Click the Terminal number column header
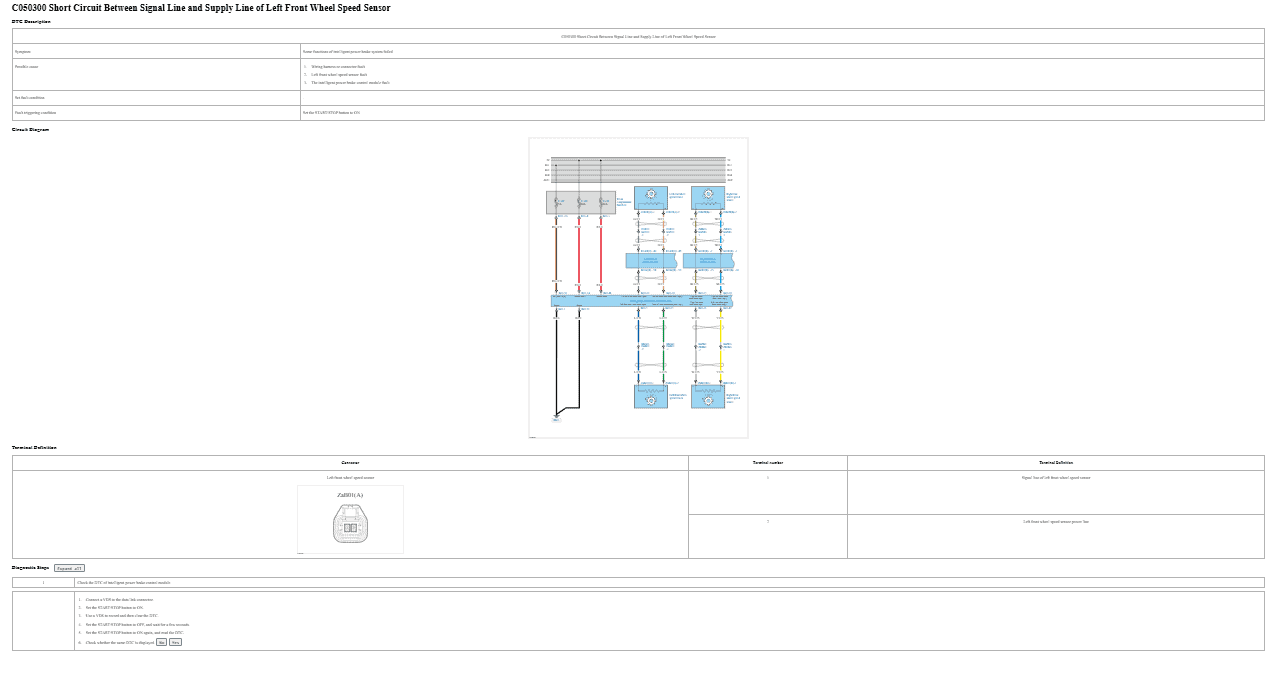The width and height of the screenshot is (1273, 695). (x=767, y=463)
